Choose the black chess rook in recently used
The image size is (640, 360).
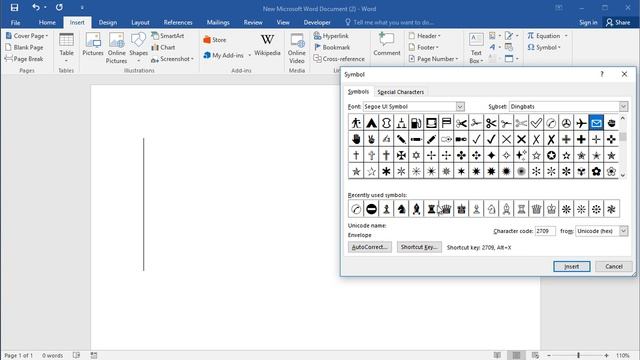point(431,209)
